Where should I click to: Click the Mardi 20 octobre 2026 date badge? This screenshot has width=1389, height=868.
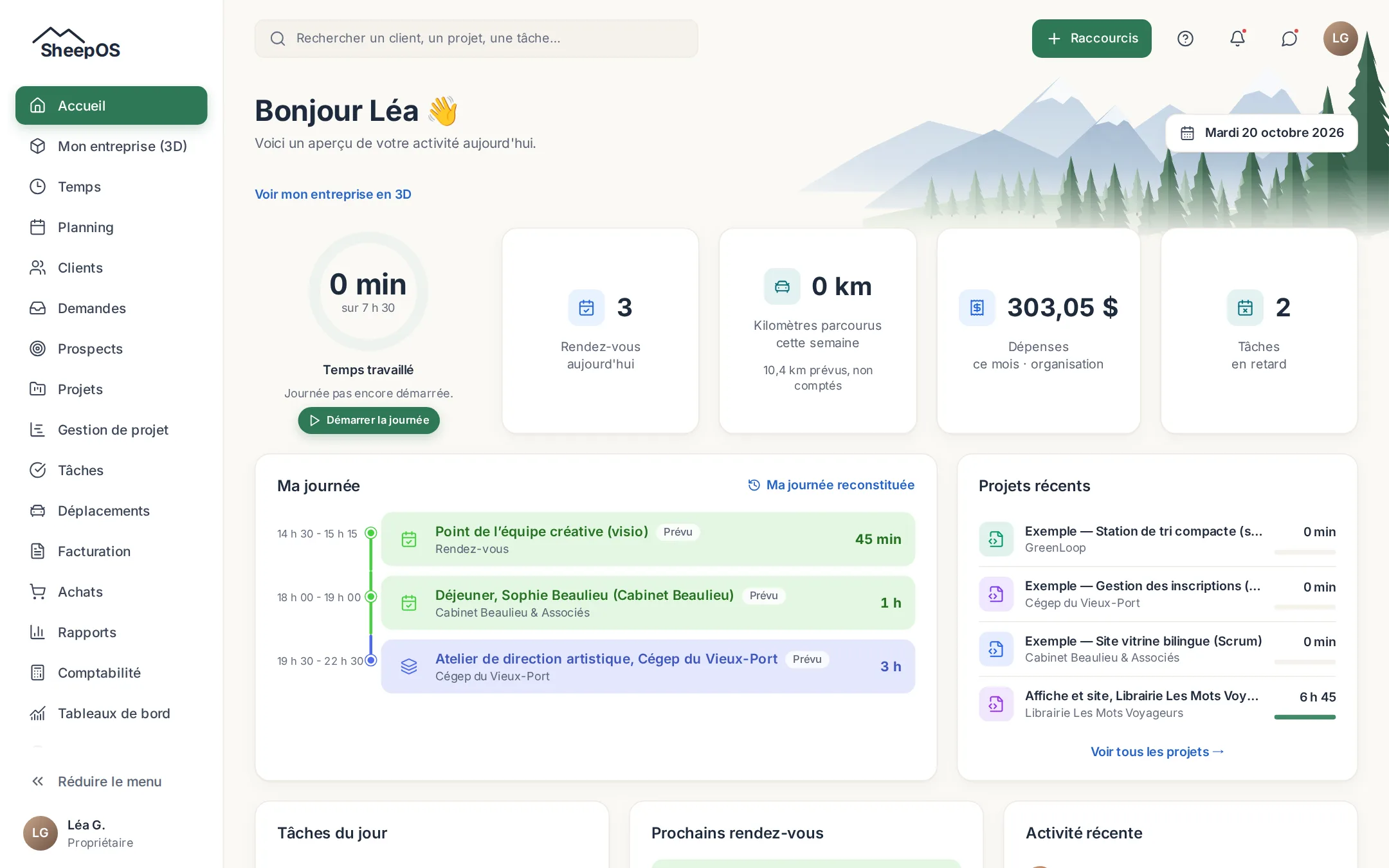pos(1261,133)
